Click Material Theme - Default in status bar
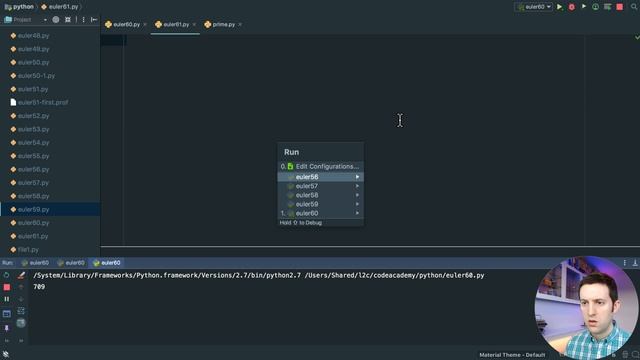The image size is (640, 360). coord(512,355)
